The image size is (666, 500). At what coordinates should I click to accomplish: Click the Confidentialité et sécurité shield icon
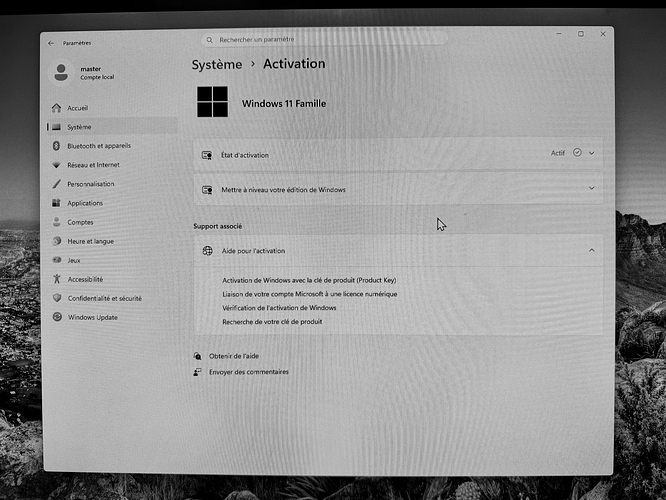[x=57, y=298]
